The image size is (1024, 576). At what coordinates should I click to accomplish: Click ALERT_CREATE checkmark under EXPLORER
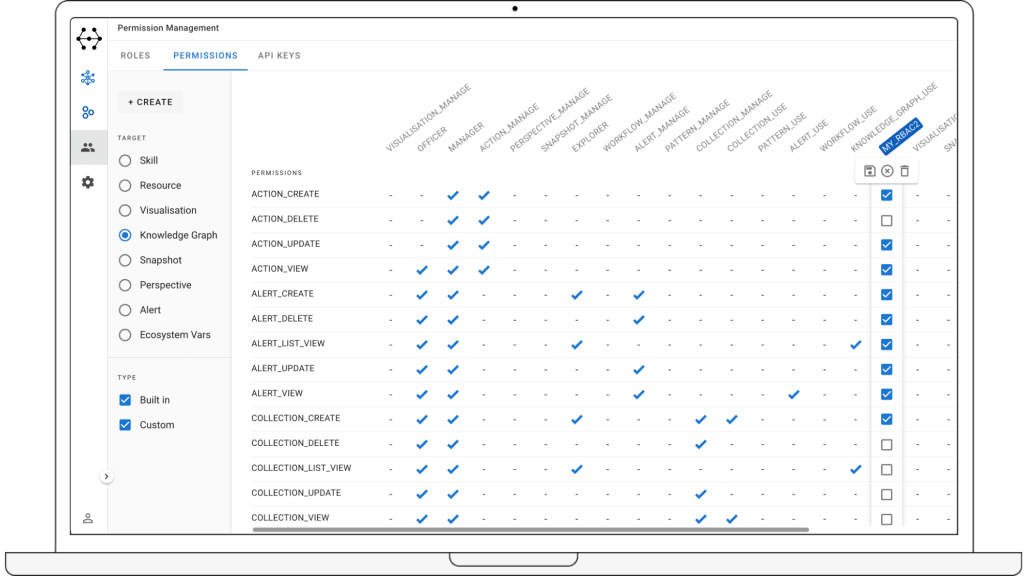tap(577, 295)
